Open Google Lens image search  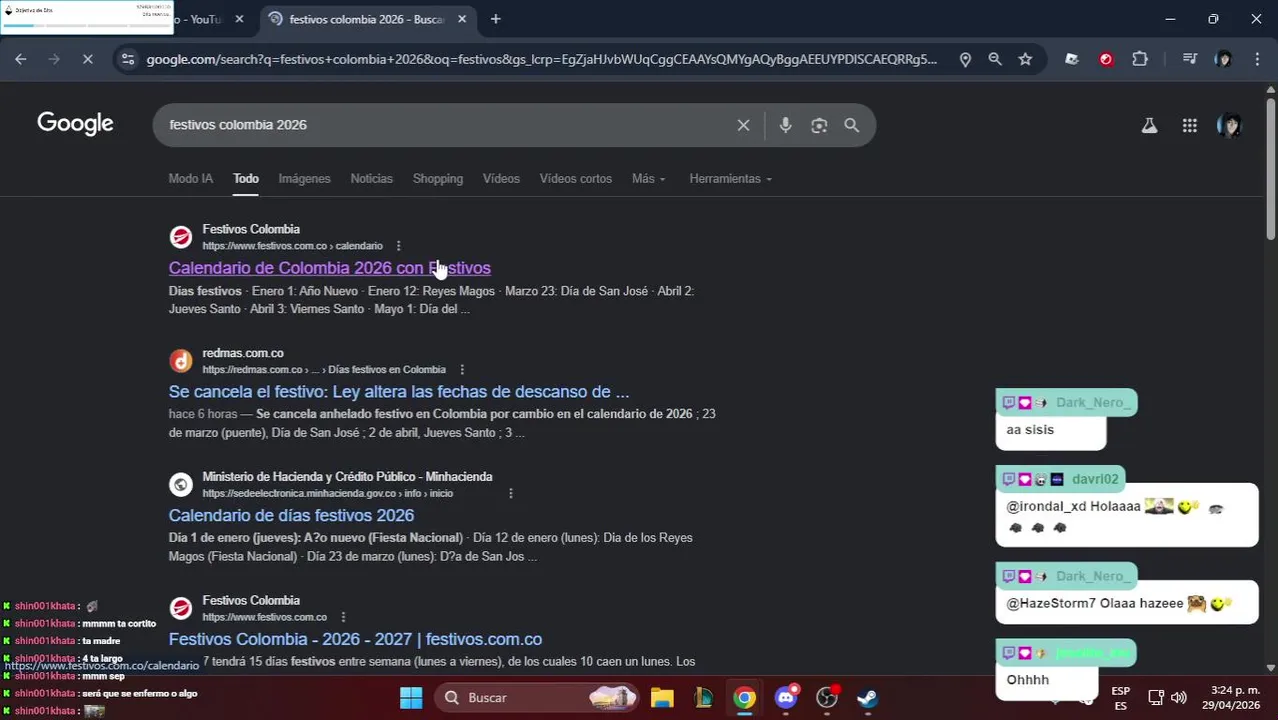819,125
